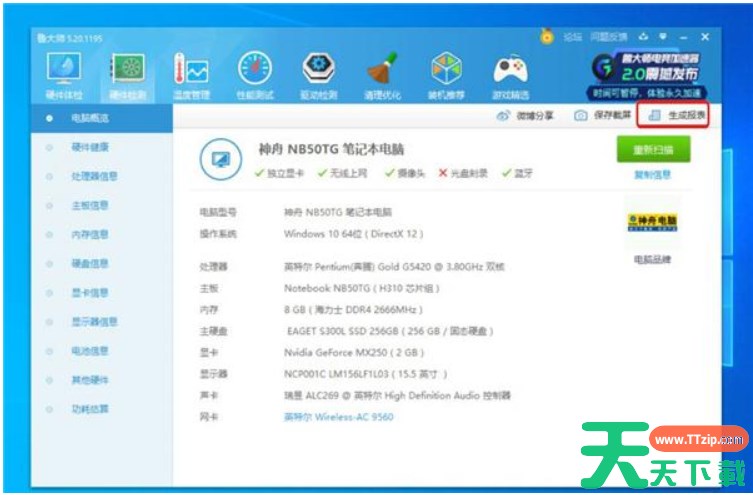This screenshot has width=753, height=495.
Task: Switch to 硬盘信息 sidebar item
Action: pyautogui.click(x=90, y=264)
